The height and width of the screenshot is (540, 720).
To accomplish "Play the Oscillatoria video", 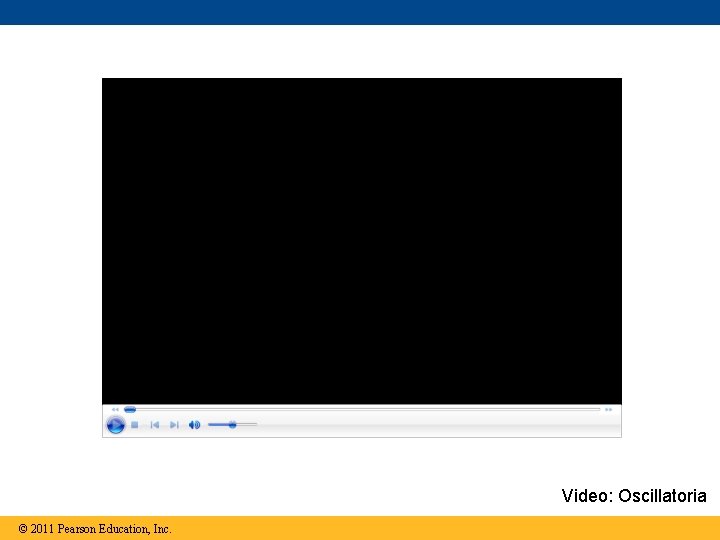I will pyautogui.click(x=115, y=425).
